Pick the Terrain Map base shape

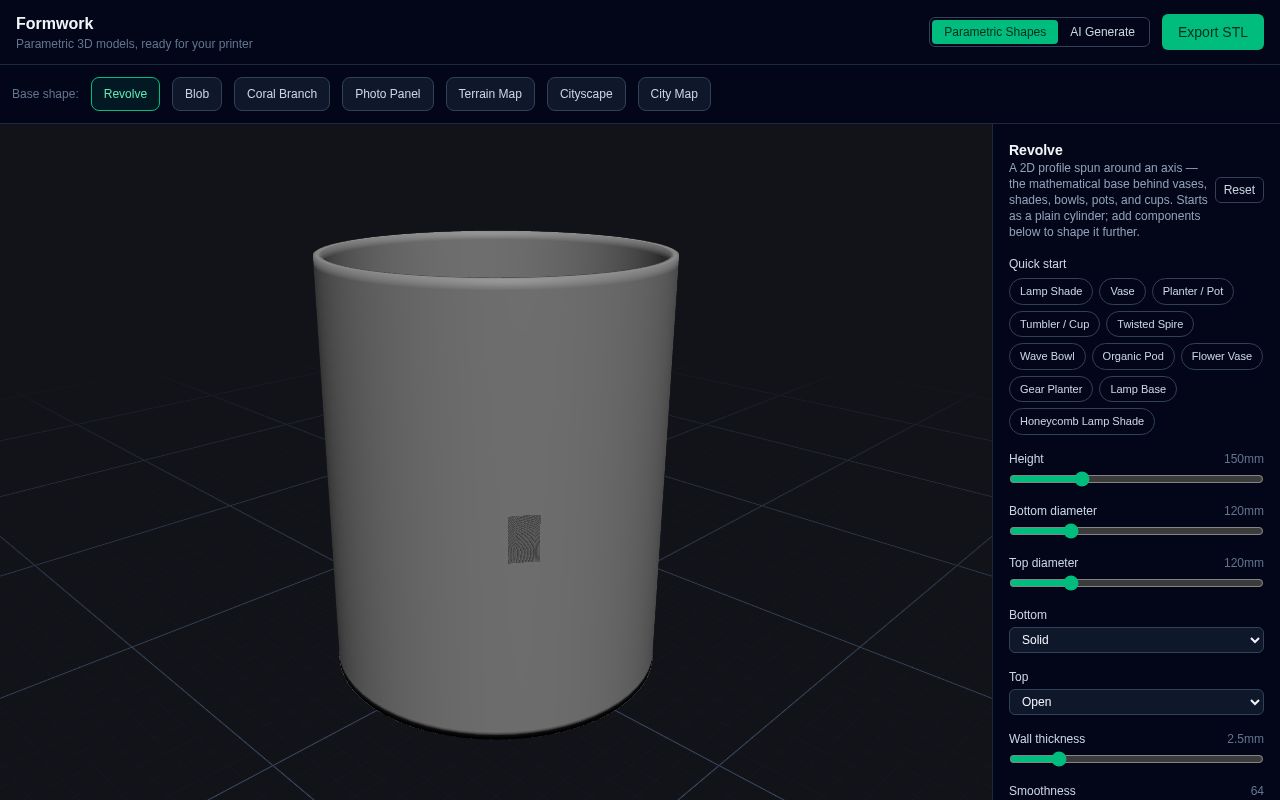click(x=490, y=94)
